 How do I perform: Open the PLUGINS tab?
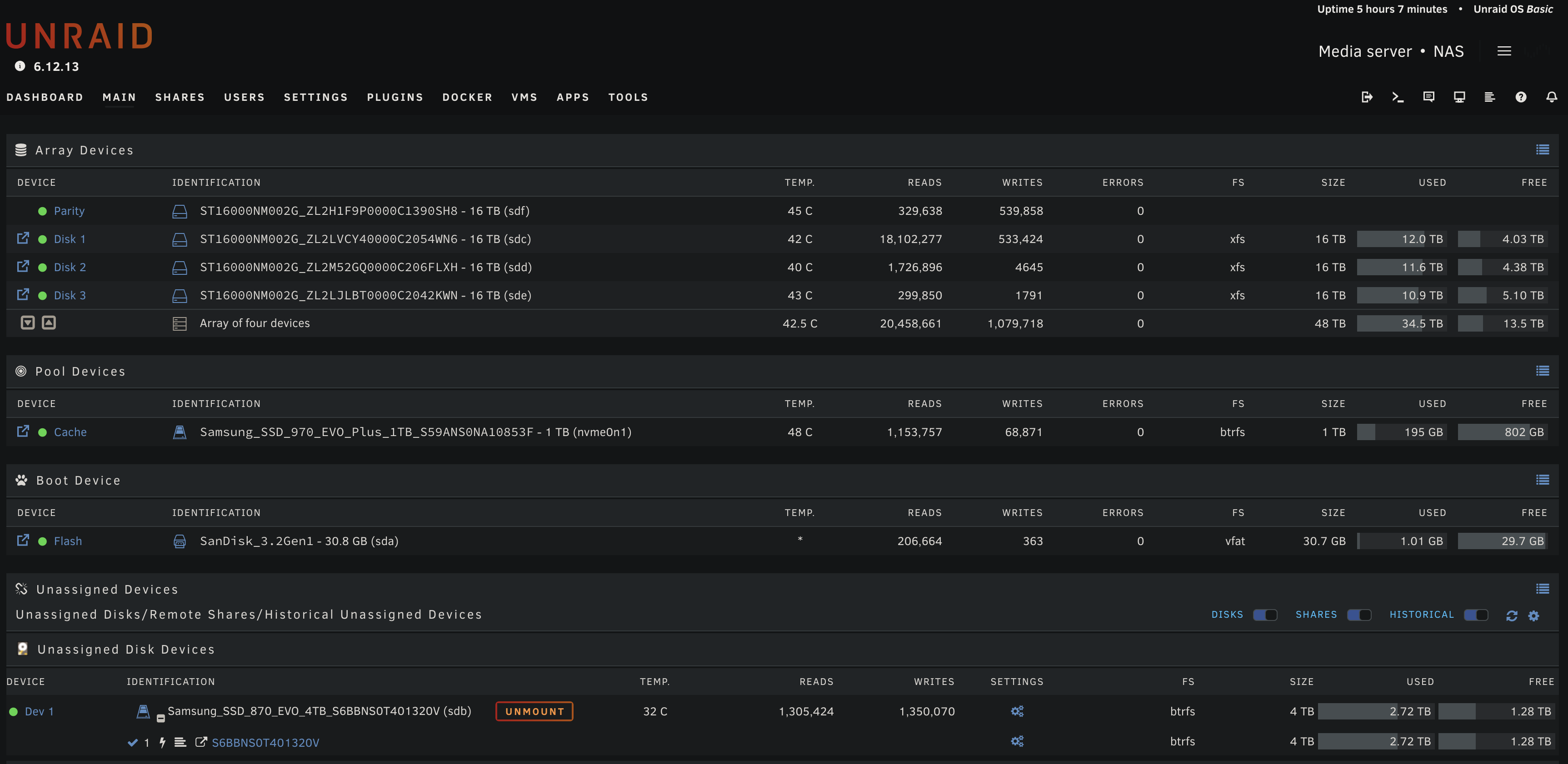tap(394, 97)
